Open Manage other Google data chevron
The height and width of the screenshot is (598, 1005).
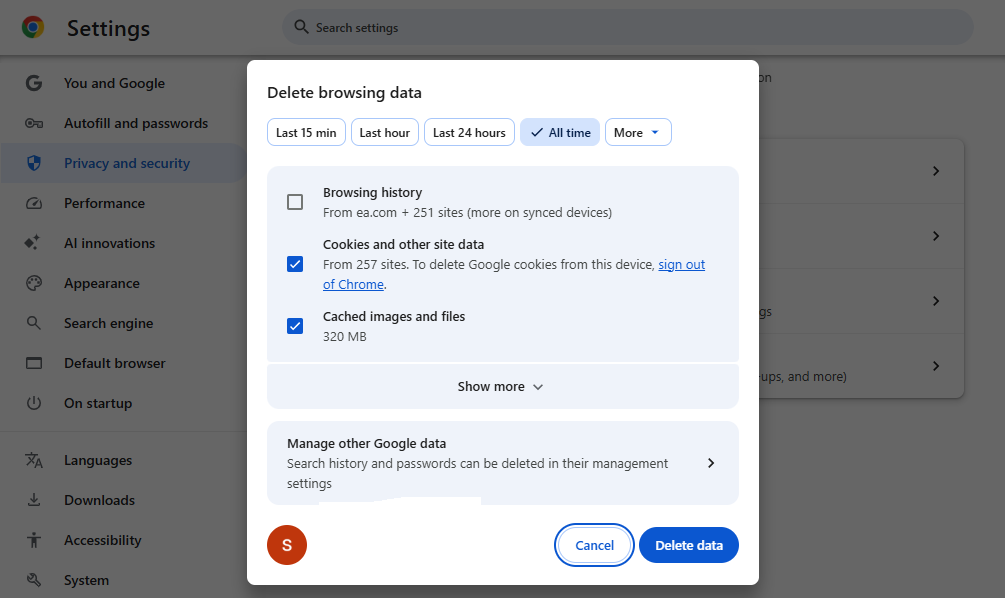coord(711,463)
